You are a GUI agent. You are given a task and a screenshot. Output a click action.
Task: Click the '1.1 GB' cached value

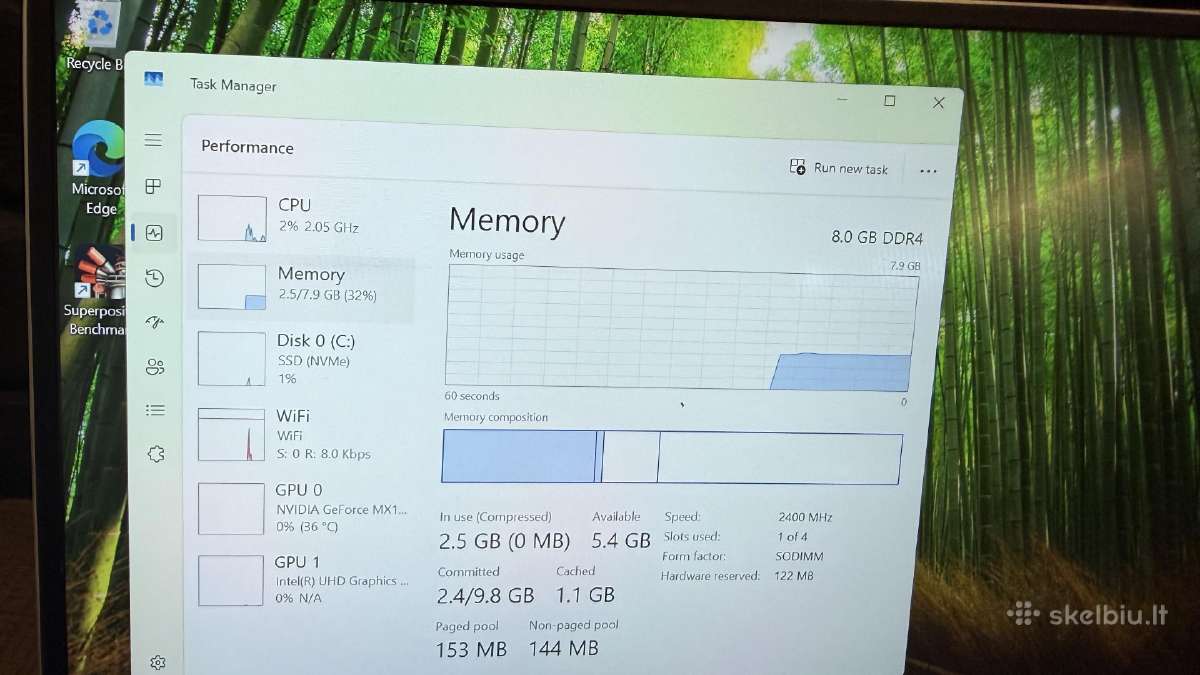point(585,595)
